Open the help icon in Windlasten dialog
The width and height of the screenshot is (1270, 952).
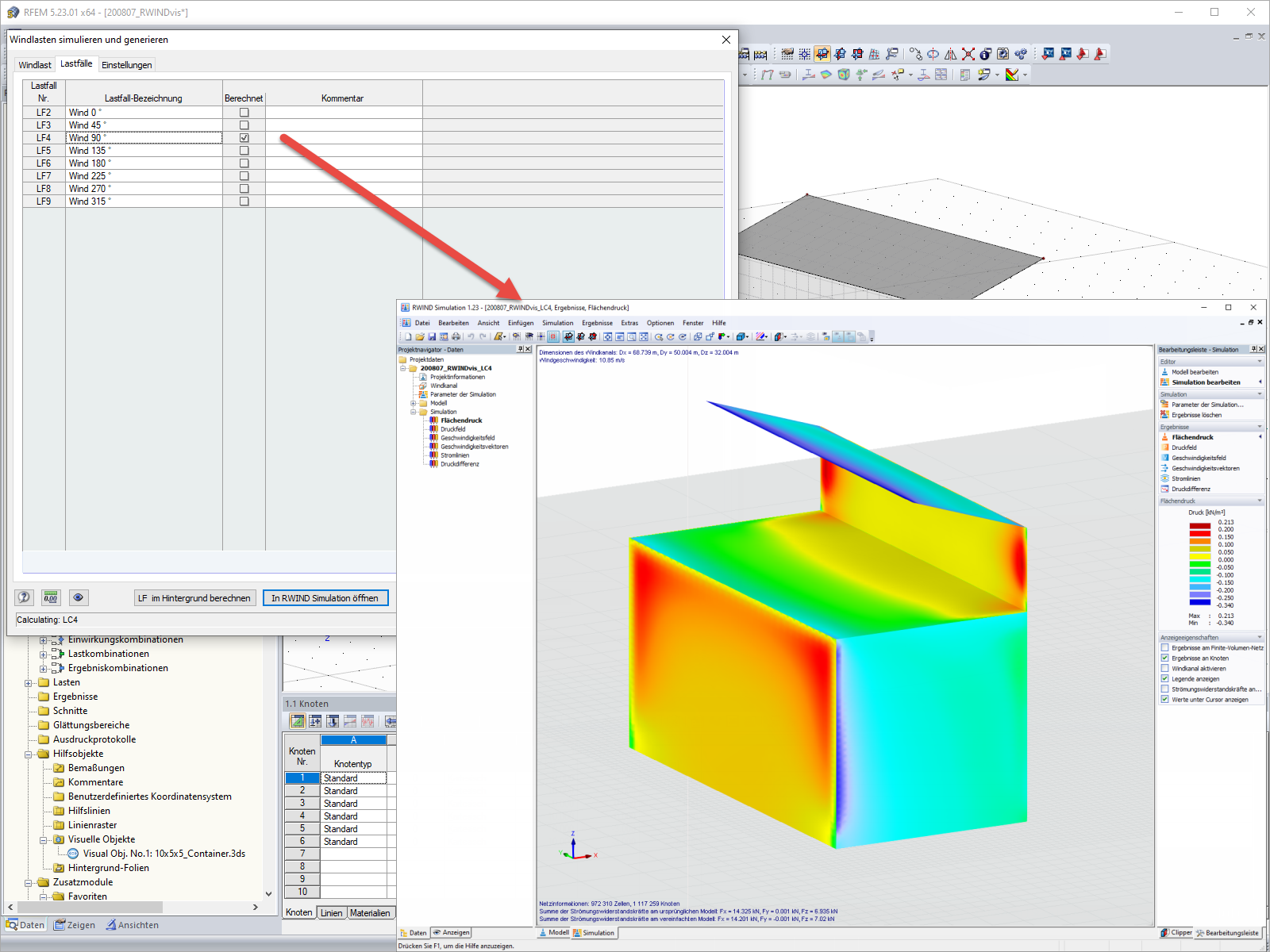24,597
